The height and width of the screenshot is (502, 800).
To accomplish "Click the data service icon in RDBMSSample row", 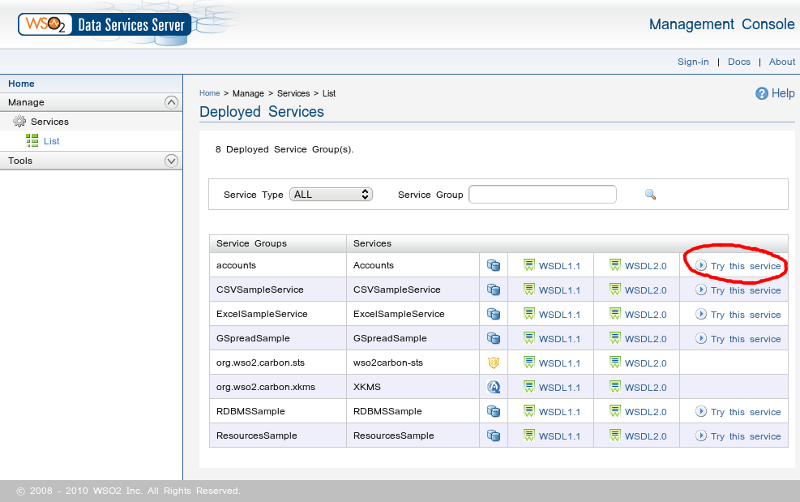I will (493, 412).
